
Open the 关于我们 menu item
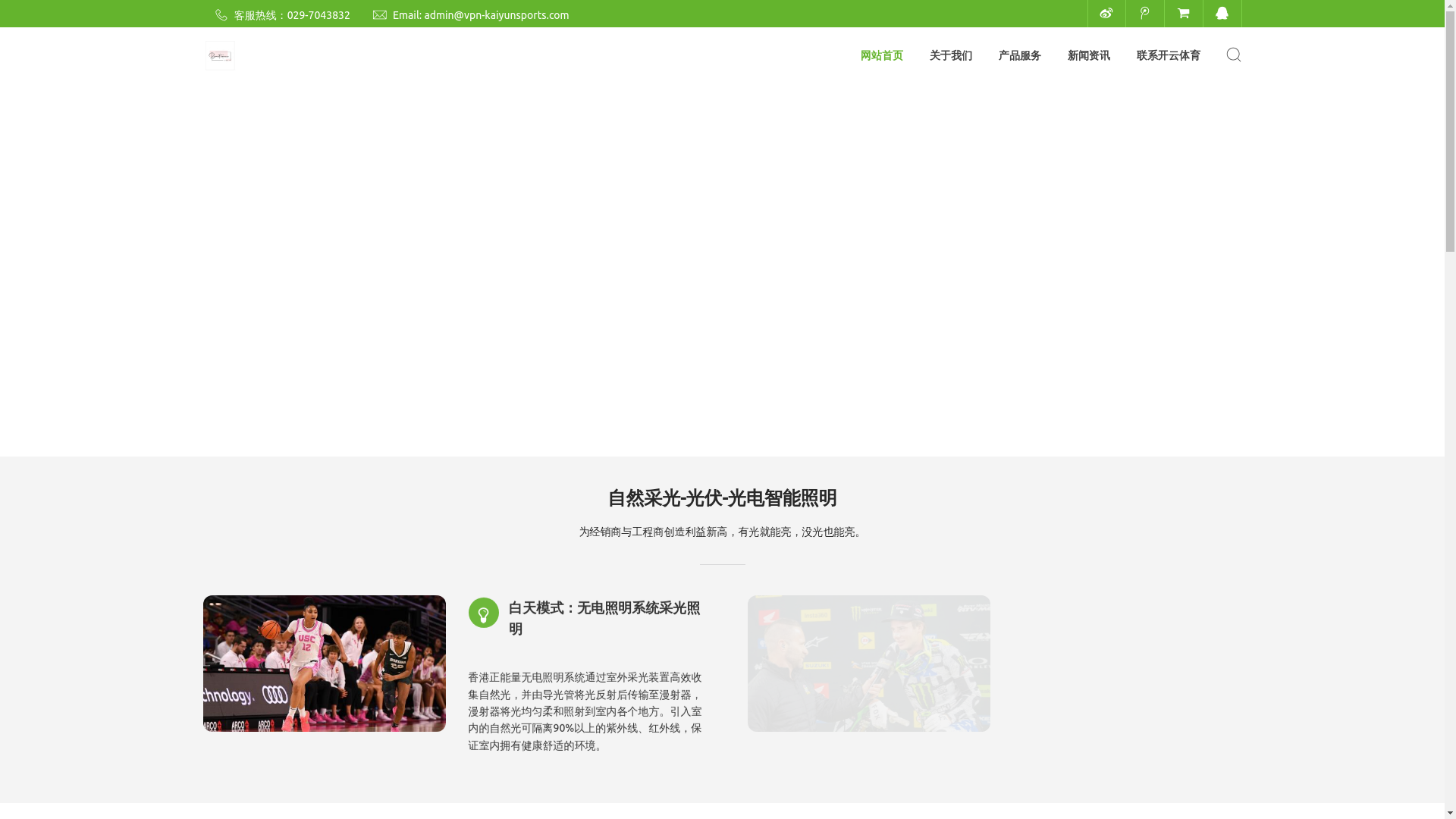coord(951,55)
